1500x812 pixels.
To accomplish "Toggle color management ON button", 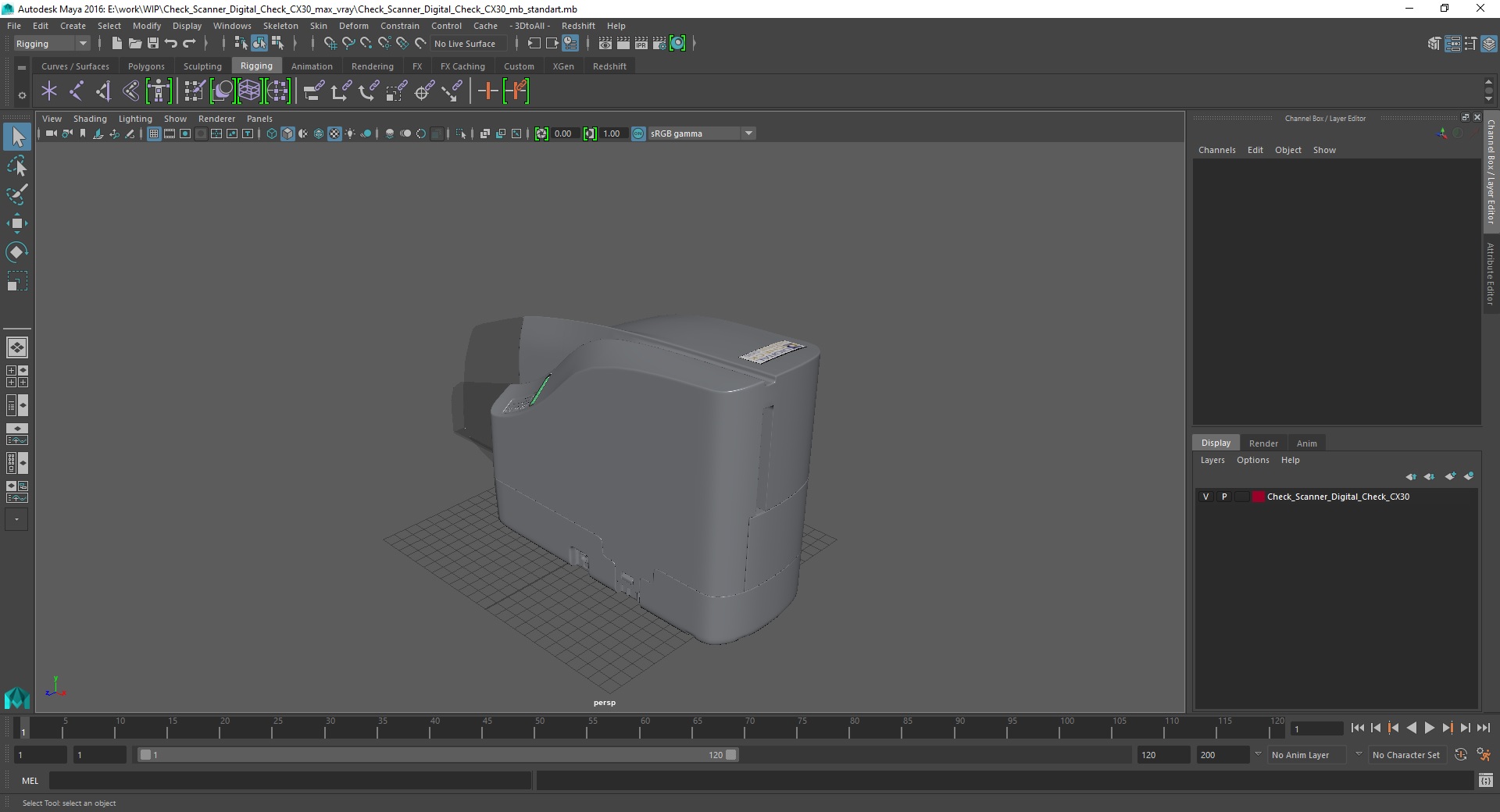I will (x=638, y=134).
